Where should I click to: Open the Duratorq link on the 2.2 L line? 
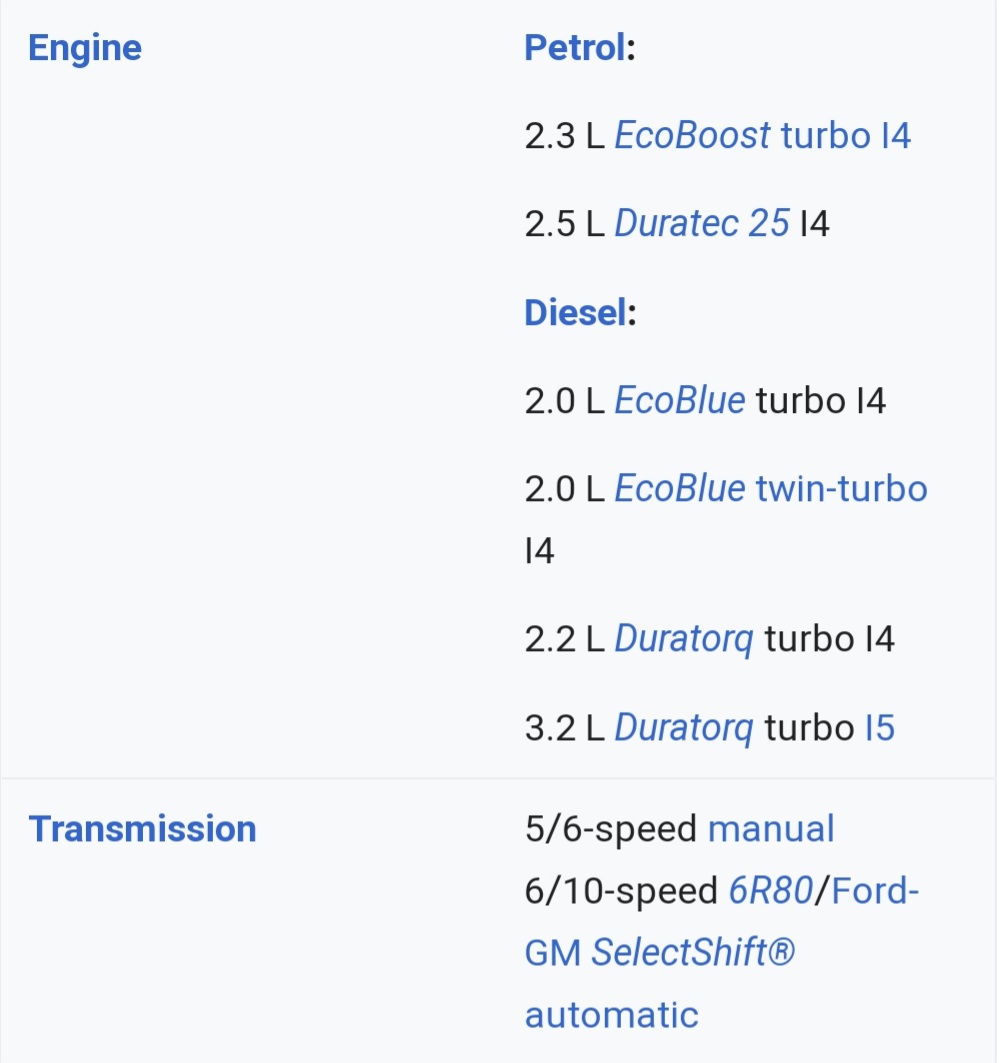(x=683, y=639)
